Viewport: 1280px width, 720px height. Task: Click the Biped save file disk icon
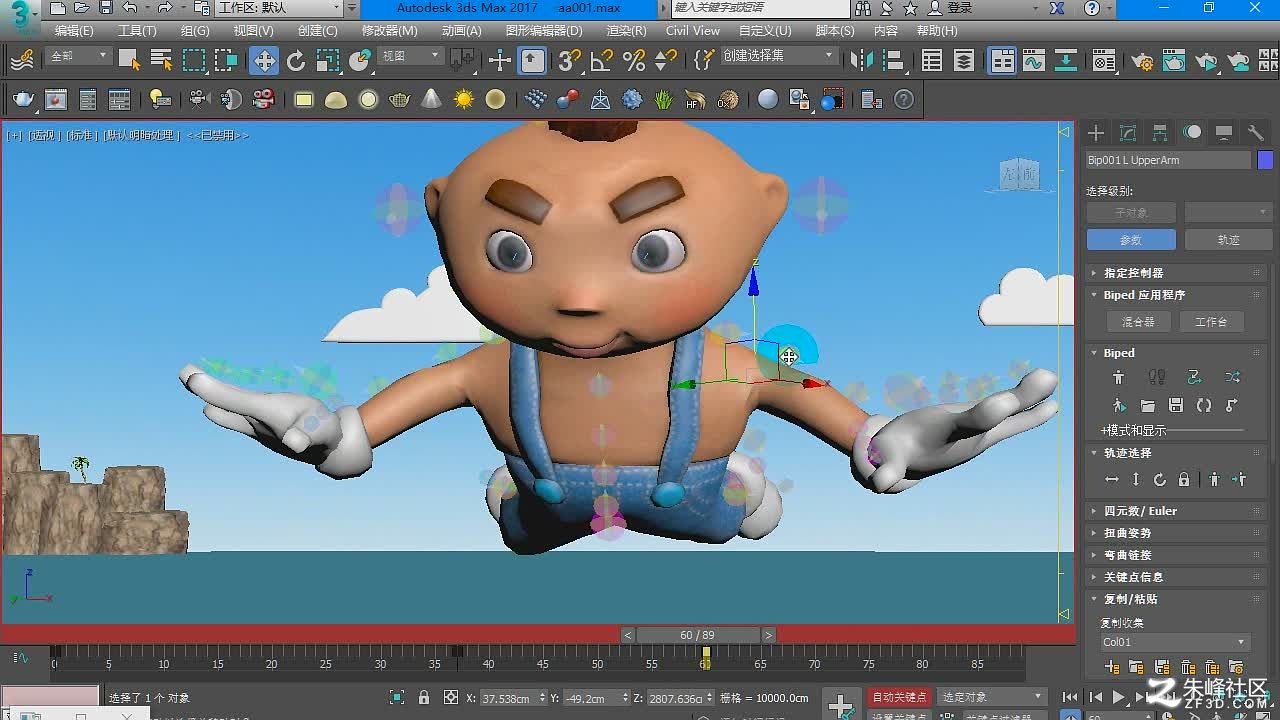1176,405
